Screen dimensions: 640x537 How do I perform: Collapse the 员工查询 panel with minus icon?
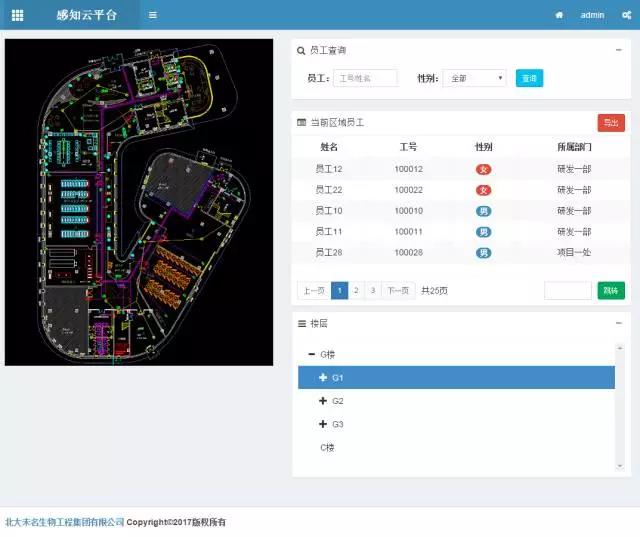click(x=618, y=50)
